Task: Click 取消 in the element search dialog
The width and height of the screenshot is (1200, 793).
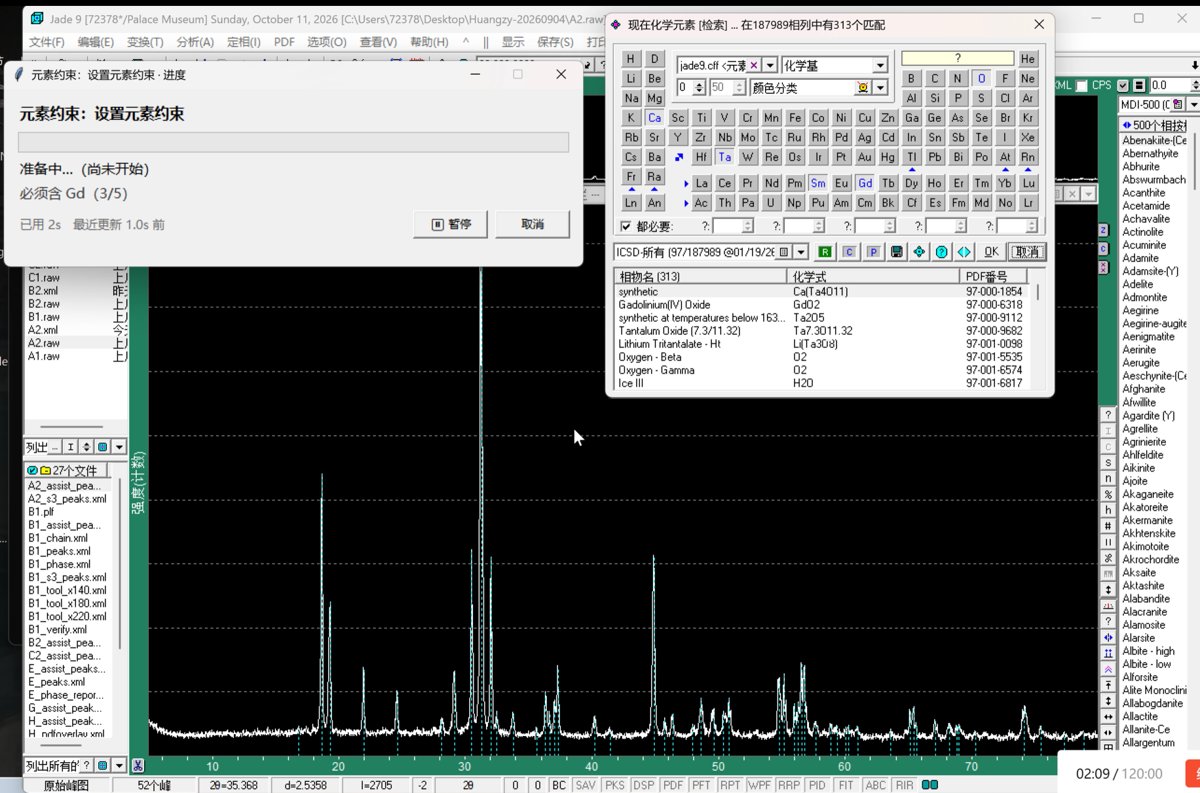Action: (1026, 252)
